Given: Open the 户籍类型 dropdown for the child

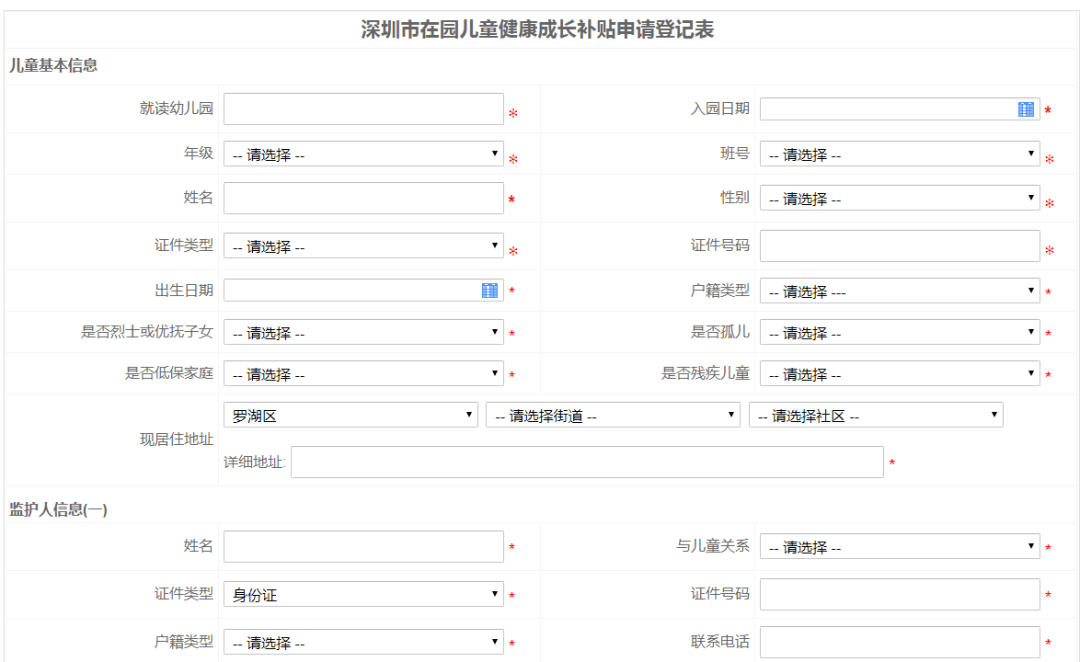Looking at the screenshot, I should tap(900, 290).
